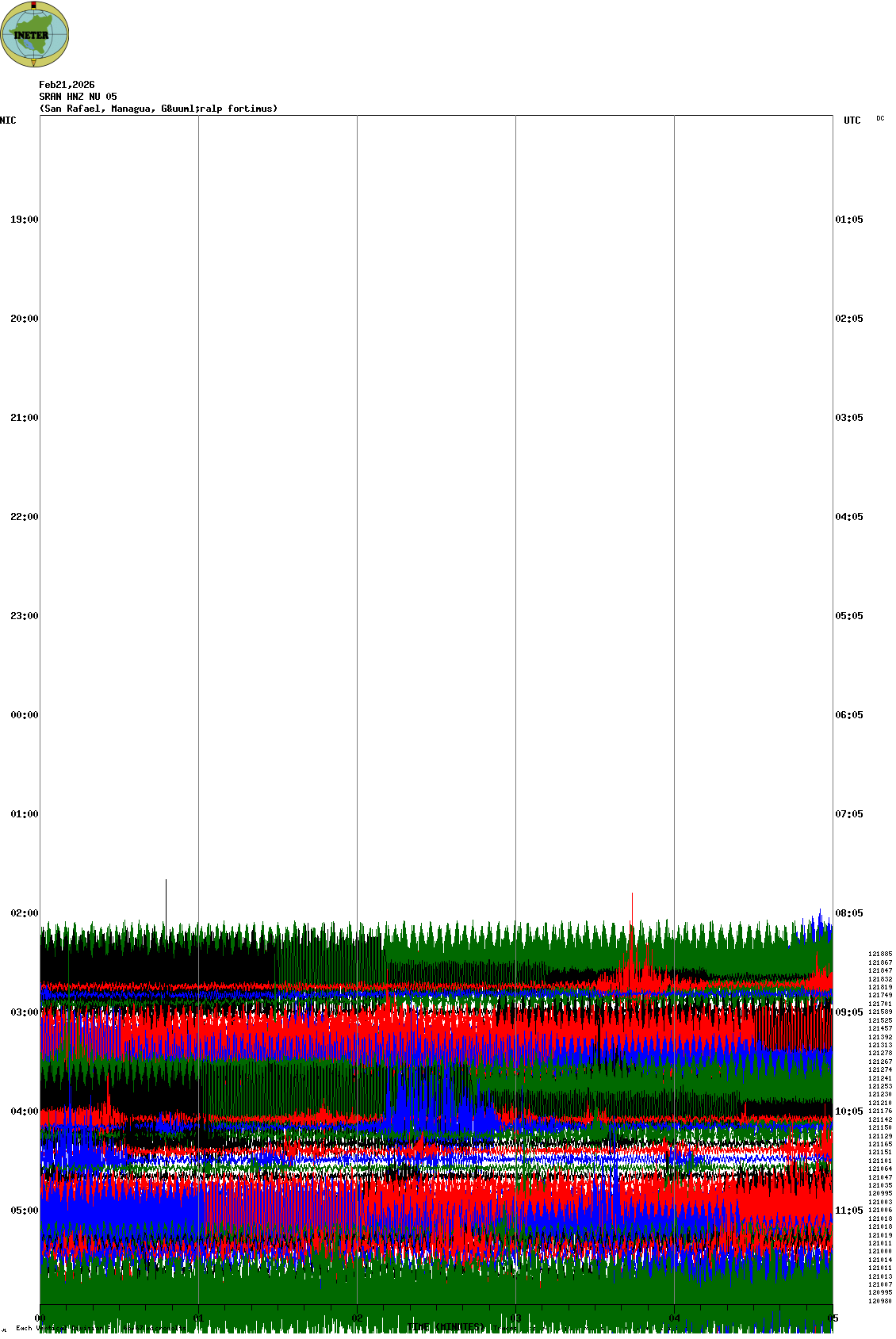Click the 01:05 UTC time label
The height and width of the screenshot is (1339, 896).
coord(848,220)
